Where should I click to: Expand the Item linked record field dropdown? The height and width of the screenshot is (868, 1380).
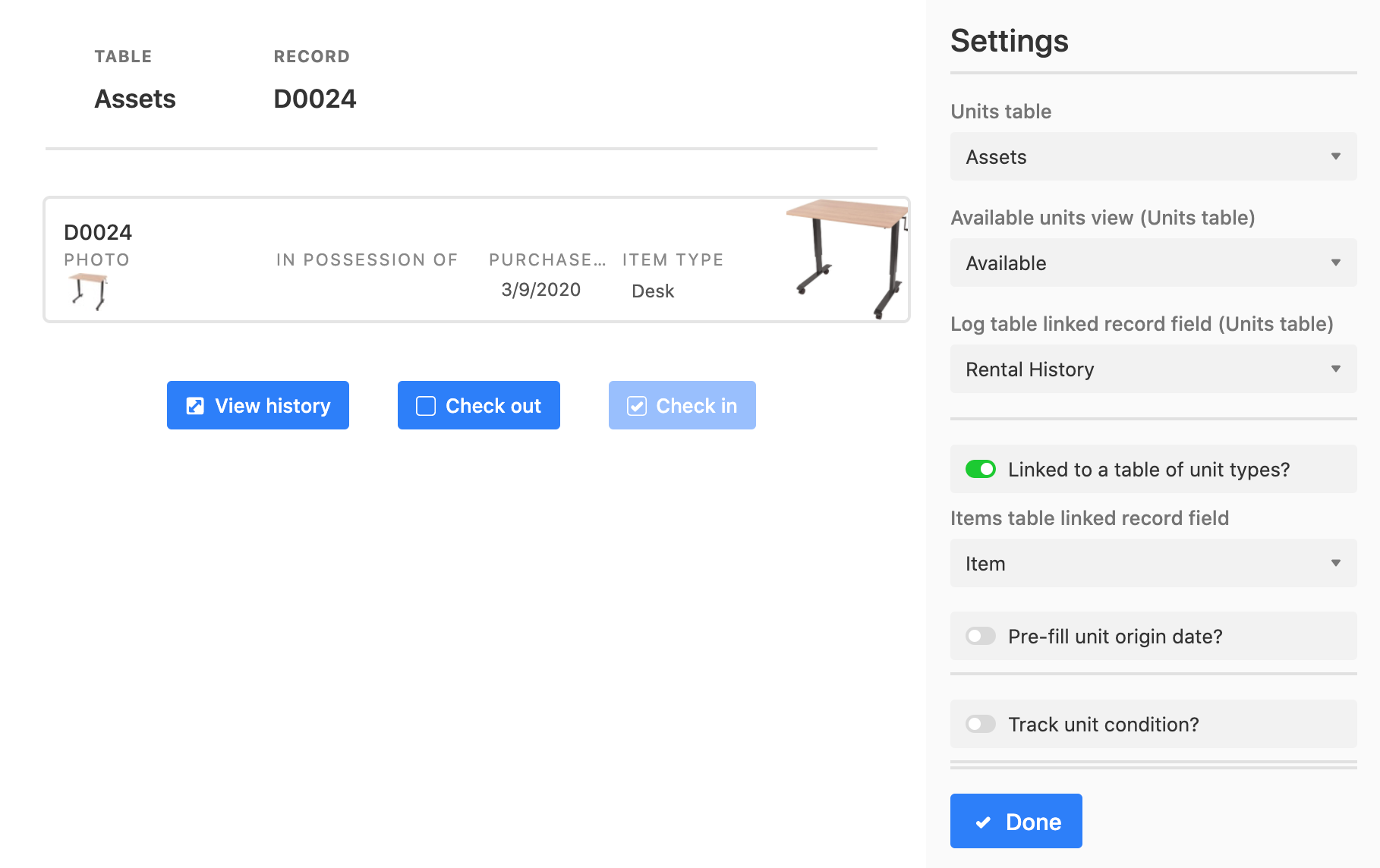click(x=1152, y=564)
